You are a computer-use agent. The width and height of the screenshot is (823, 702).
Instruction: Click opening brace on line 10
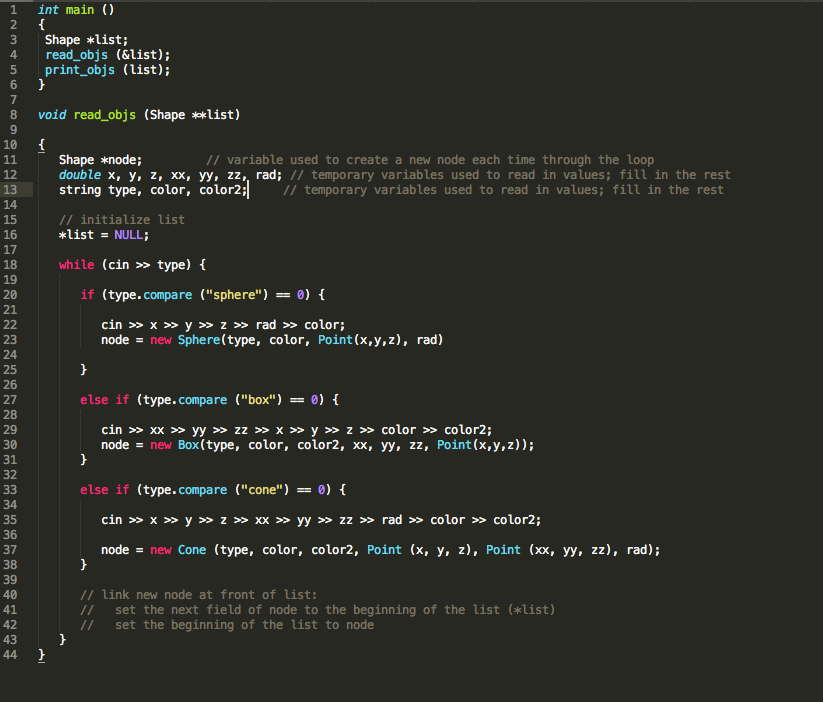pyautogui.click(x=41, y=145)
